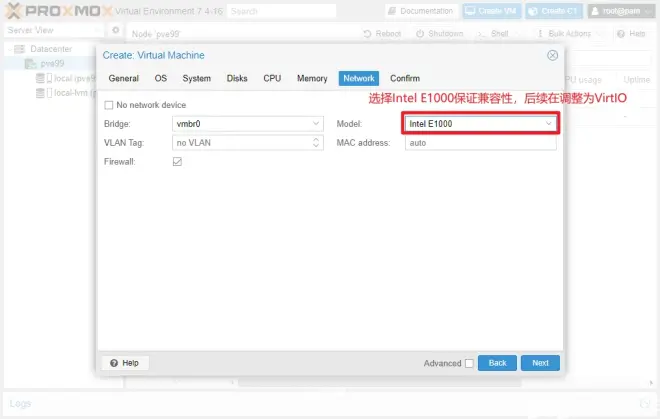Click the Back button
Screen dimensions: 660x419
point(497,363)
